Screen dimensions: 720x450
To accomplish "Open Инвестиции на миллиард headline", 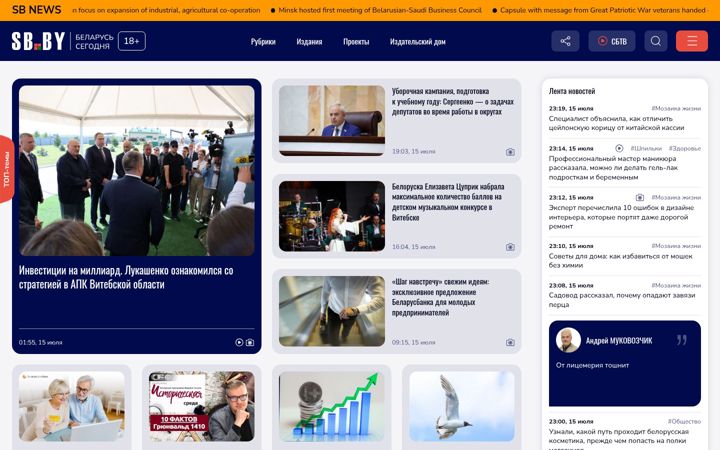I will pos(126,277).
